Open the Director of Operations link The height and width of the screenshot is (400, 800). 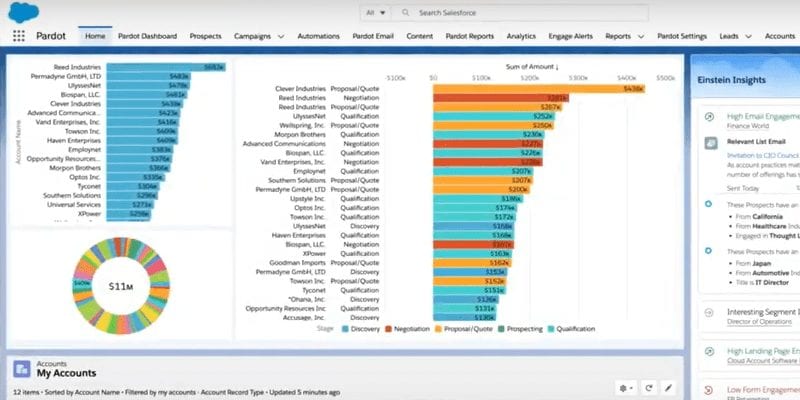[x=760, y=321]
